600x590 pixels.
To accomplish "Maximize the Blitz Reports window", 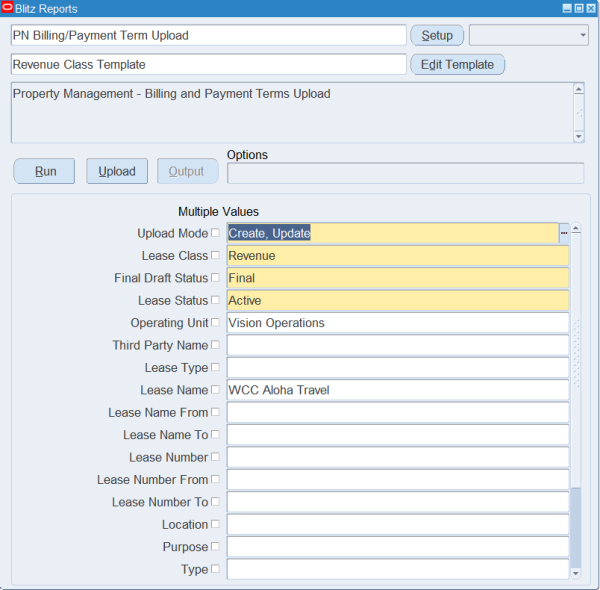I will point(579,8).
